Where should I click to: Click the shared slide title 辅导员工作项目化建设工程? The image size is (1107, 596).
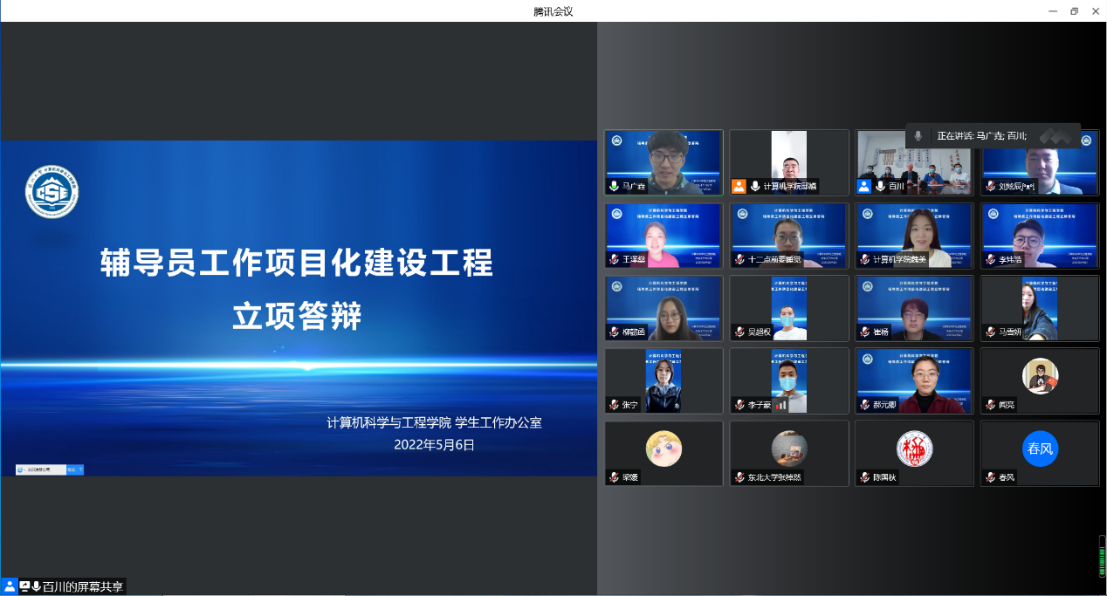pos(297,263)
